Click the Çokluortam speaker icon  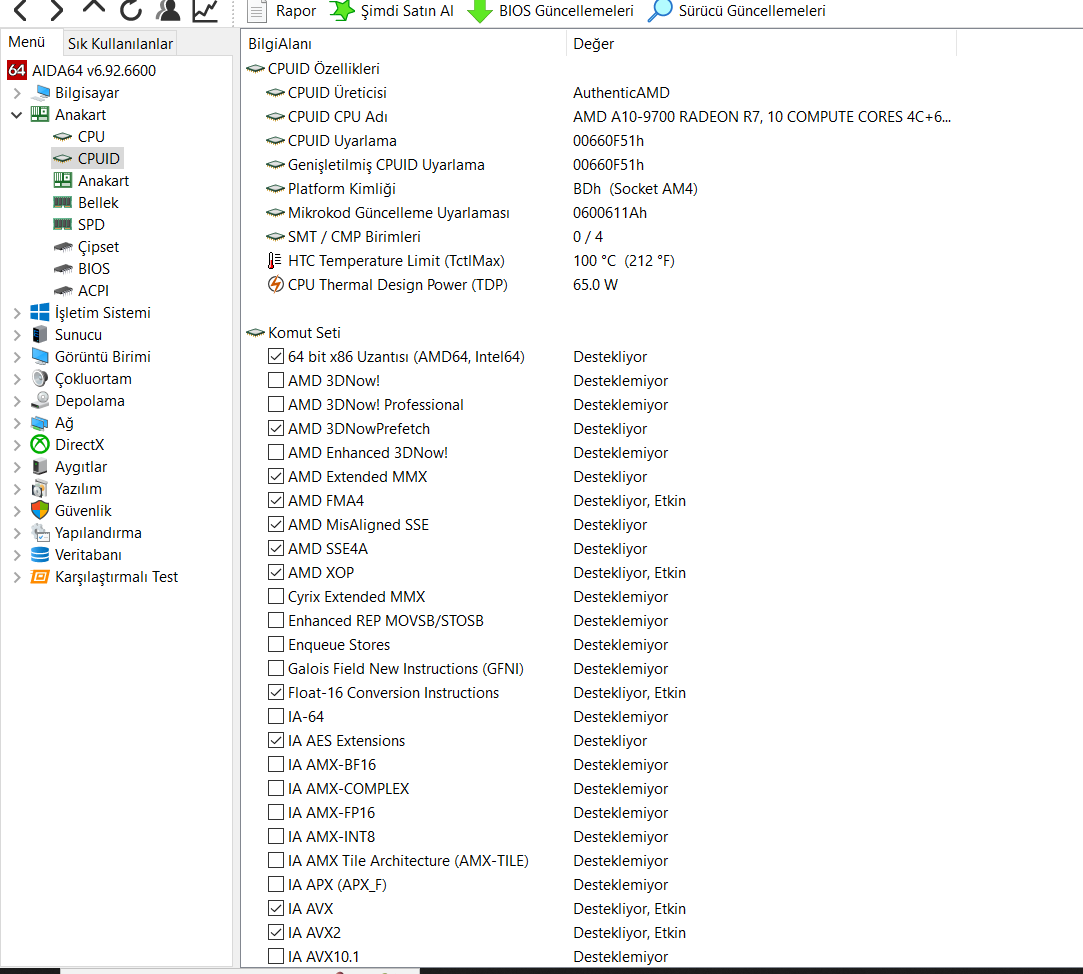tap(40, 379)
